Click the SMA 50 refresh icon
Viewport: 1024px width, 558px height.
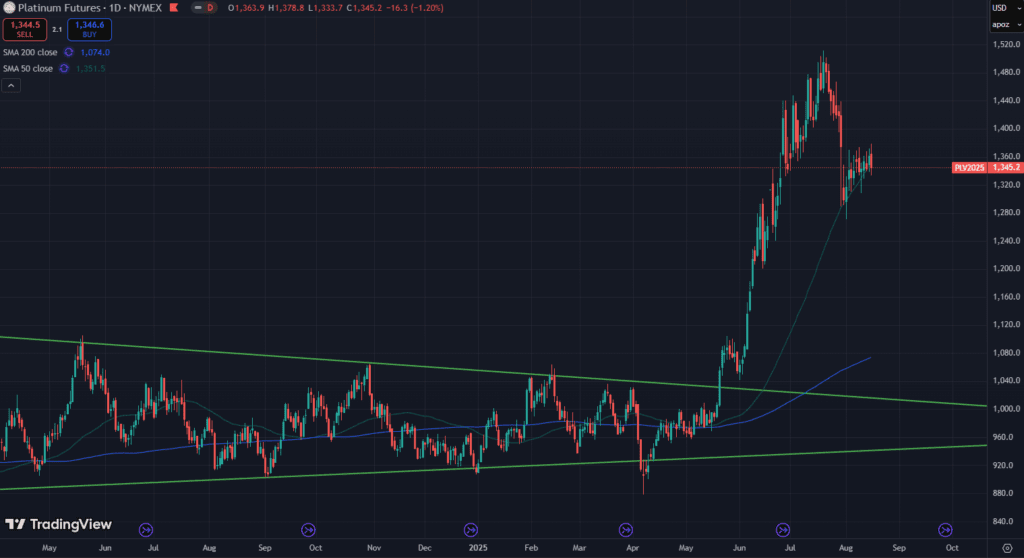point(63,68)
